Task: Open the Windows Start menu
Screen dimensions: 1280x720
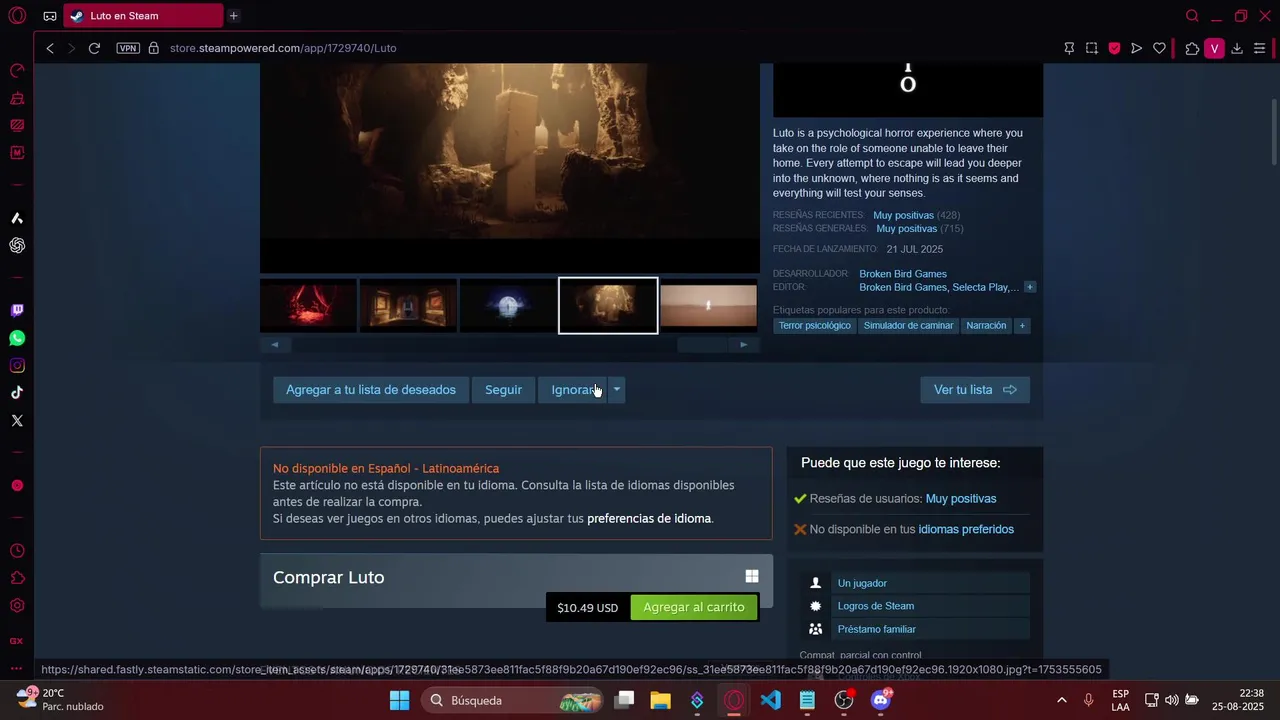Action: 399,700
